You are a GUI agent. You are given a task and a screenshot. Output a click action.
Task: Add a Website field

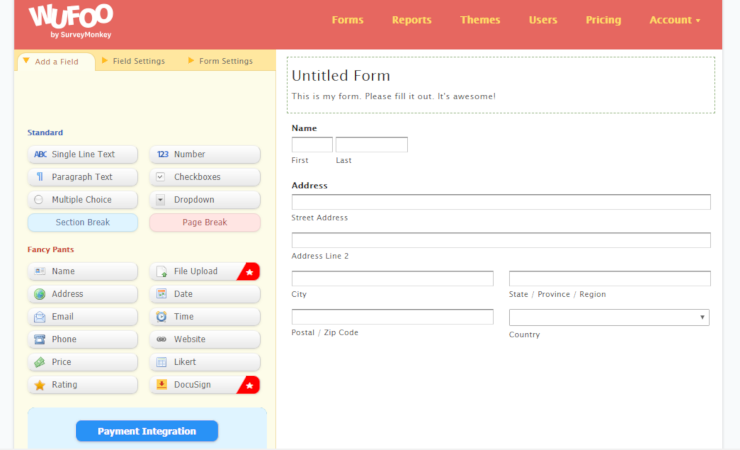coord(205,339)
